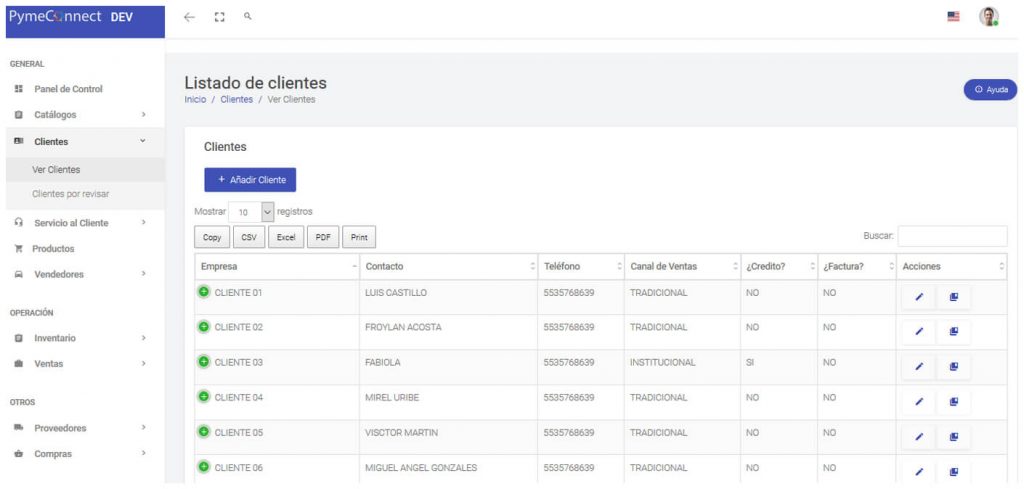The image size is (1024, 489).
Task: Expand the green plus for CLIENTE 06
Action: pos(204,467)
